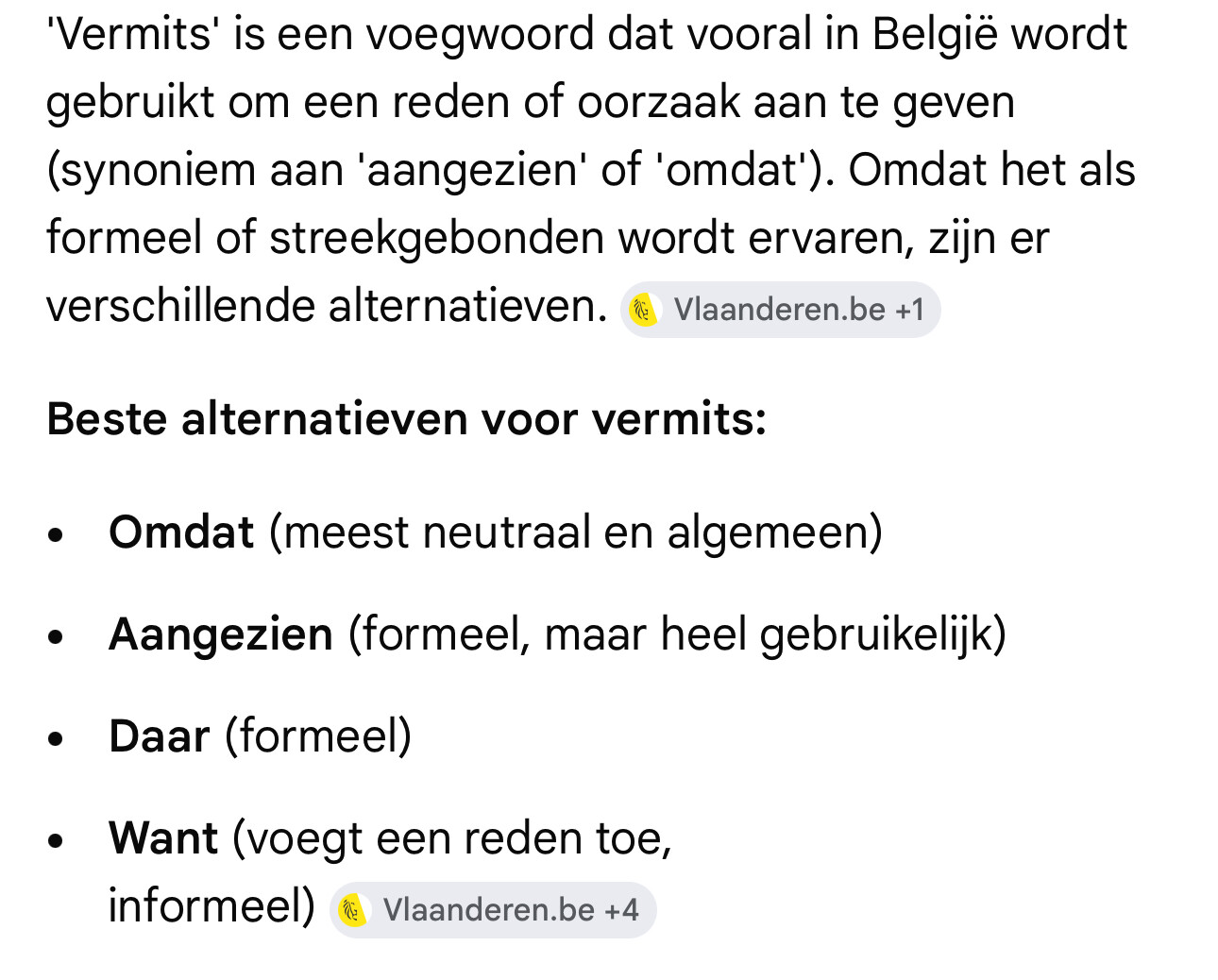Image resolution: width=1218 pixels, height=980 pixels.
Task: Open the Vlaanderen.be +4 source chip
Action: (x=492, y=910)
